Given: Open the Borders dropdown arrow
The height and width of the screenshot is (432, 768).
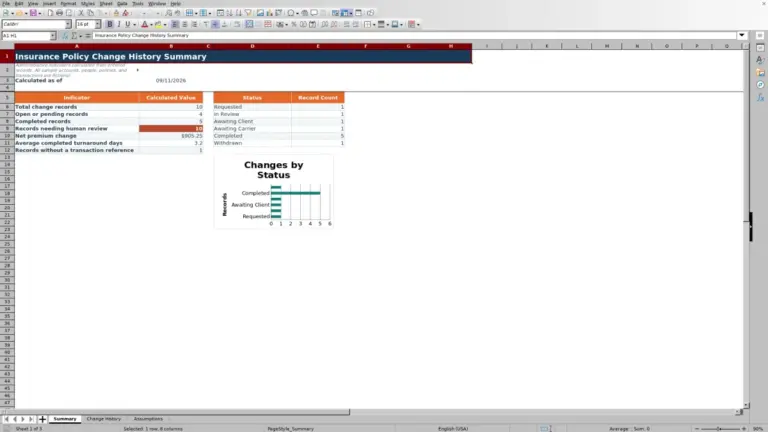Looking at the screenshot, I should click(x=374, y=24).
